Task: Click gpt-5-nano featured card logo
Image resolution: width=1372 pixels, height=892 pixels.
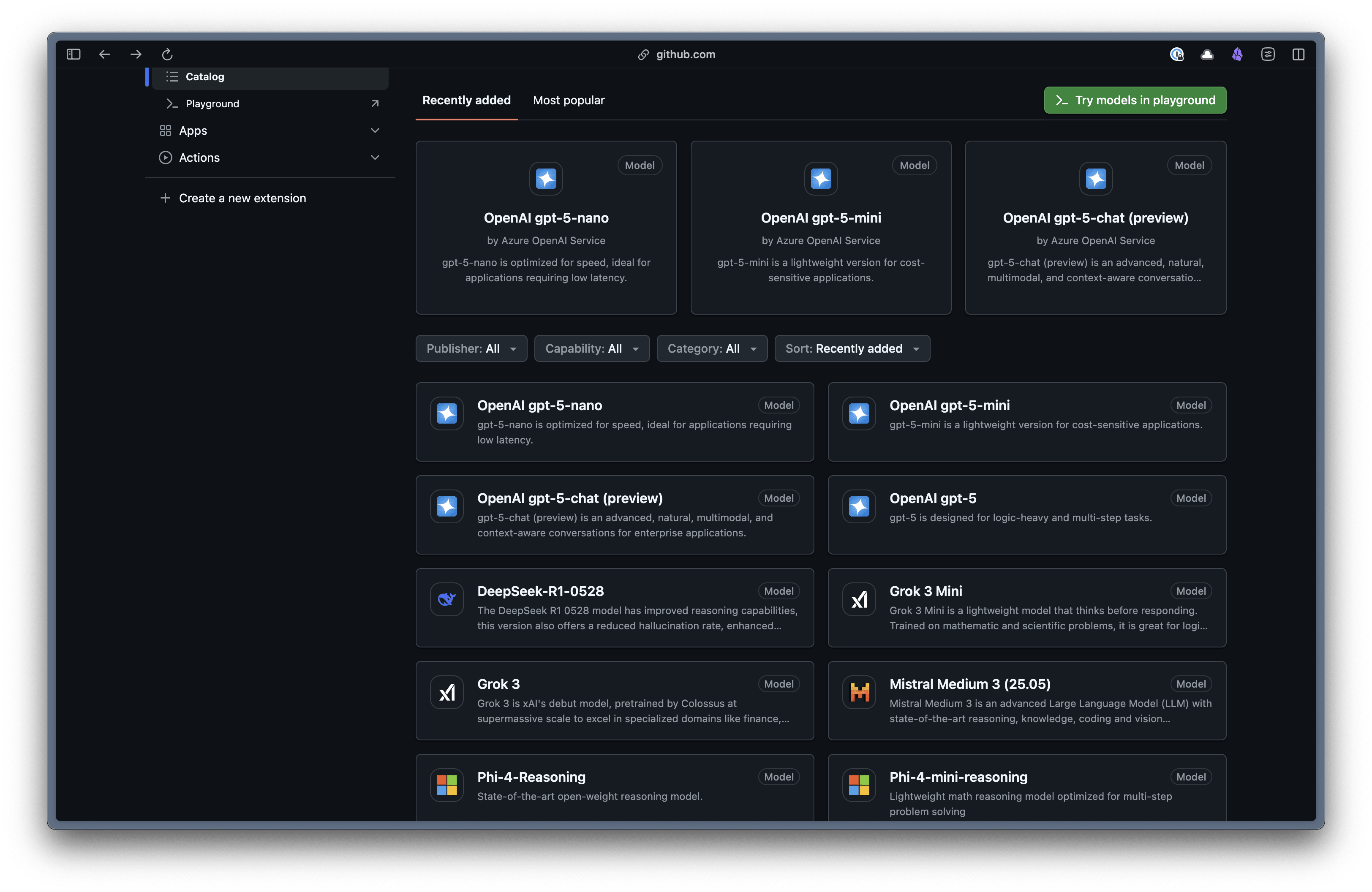Action: 546,179
